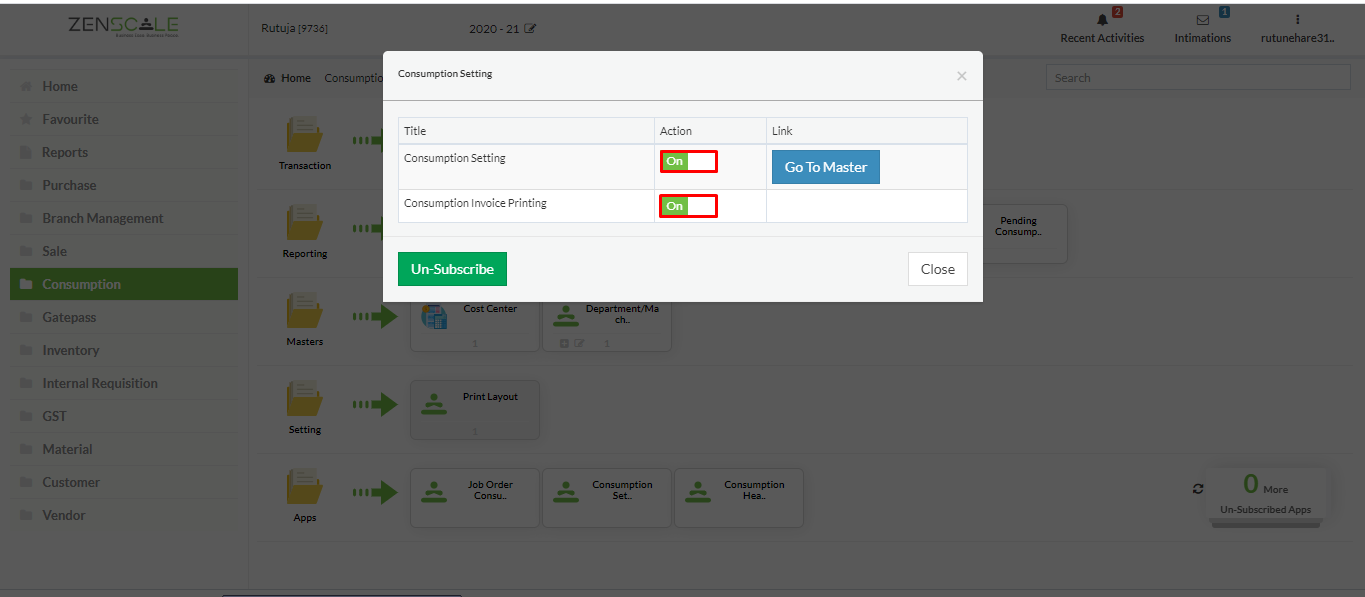1365x597 pixels.
Task: Click the refresh icon near Un-Subscribed Apps
Action: point(1198,489)
